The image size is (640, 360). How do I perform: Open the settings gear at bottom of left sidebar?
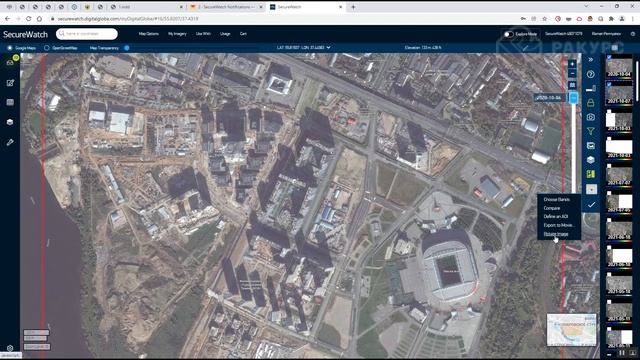[10, 348]
